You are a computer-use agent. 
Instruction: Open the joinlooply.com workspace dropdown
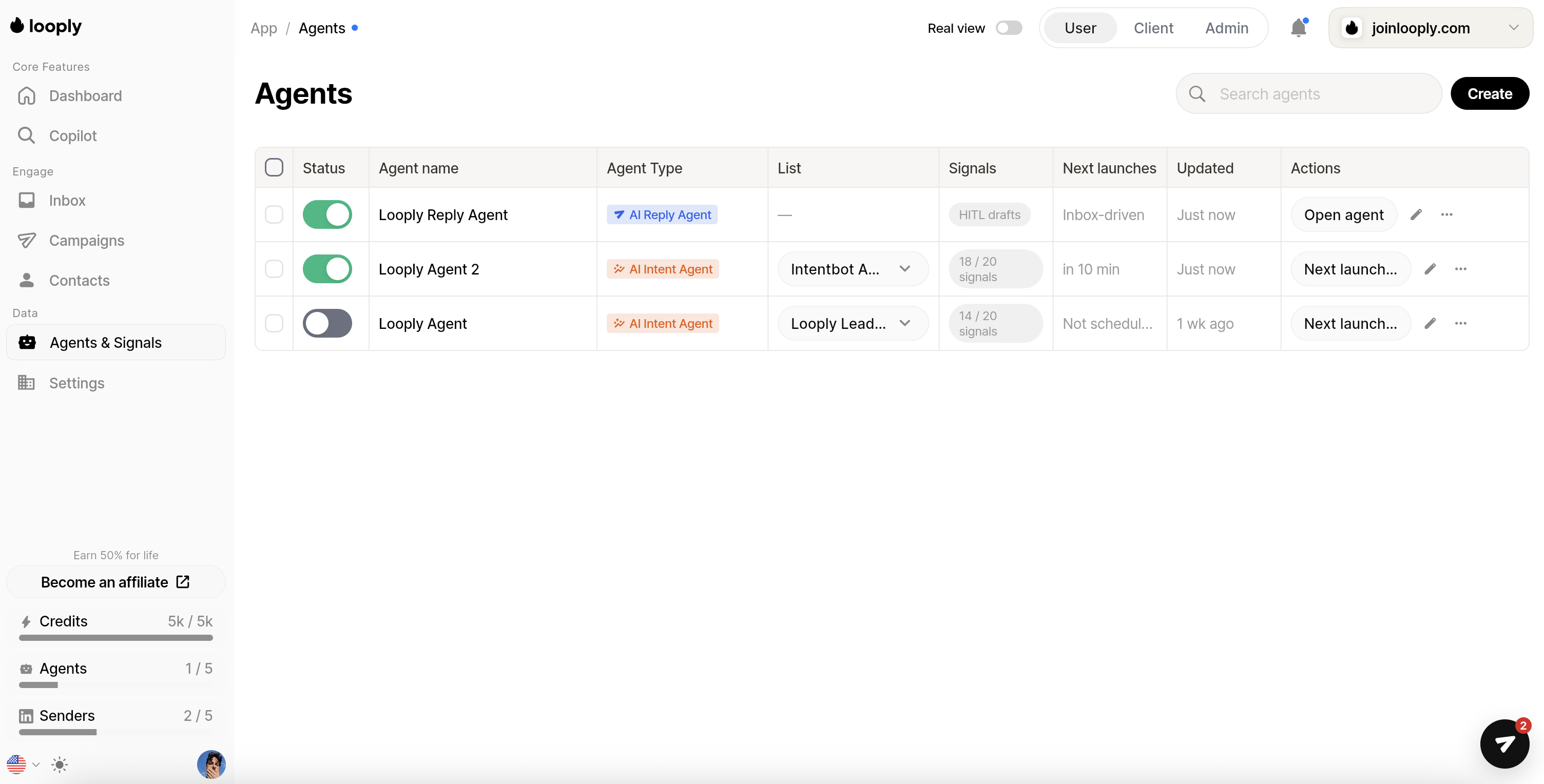tap(1430, 28)
